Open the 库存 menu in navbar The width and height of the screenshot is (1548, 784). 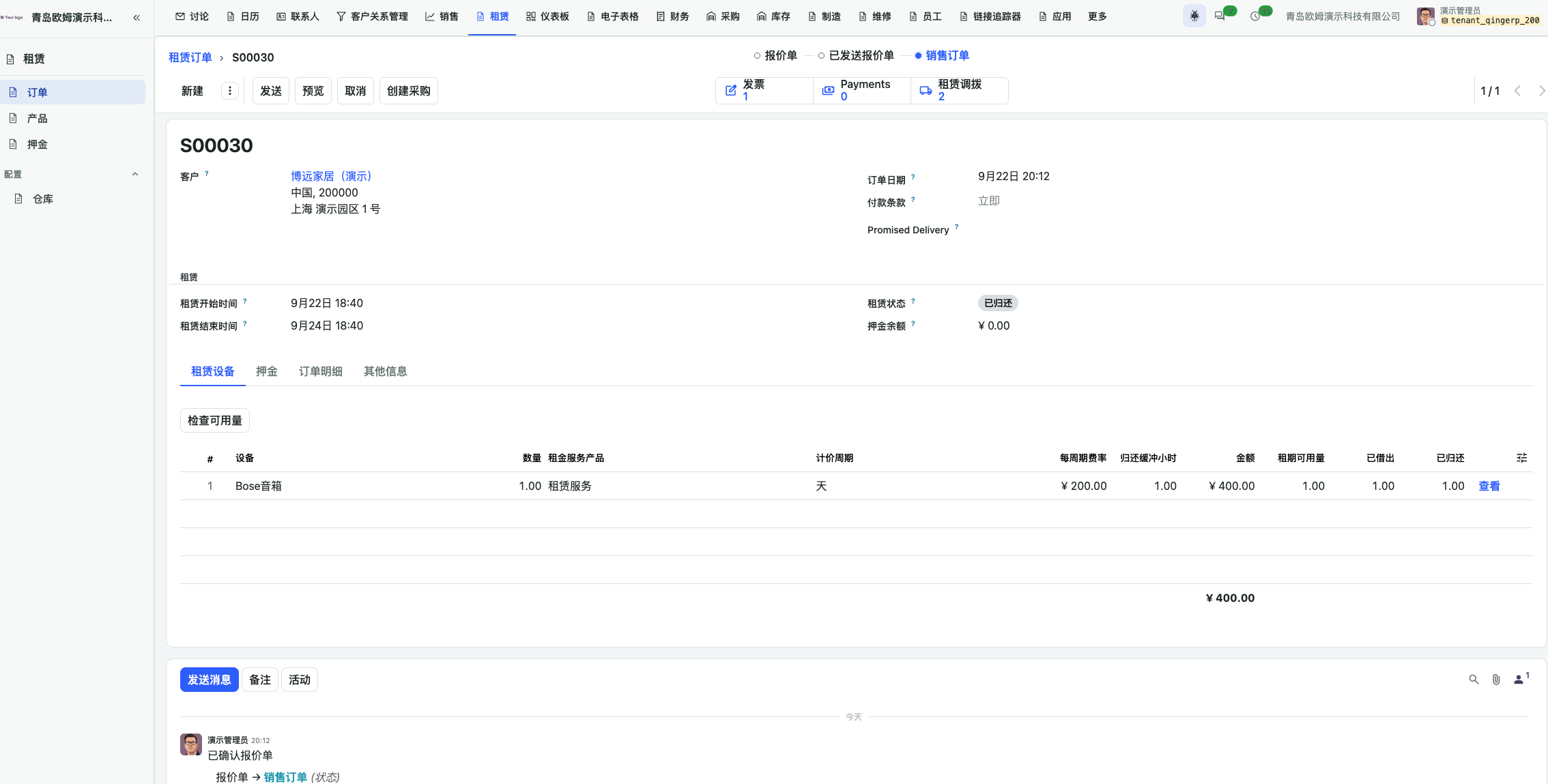pos(773,16)
